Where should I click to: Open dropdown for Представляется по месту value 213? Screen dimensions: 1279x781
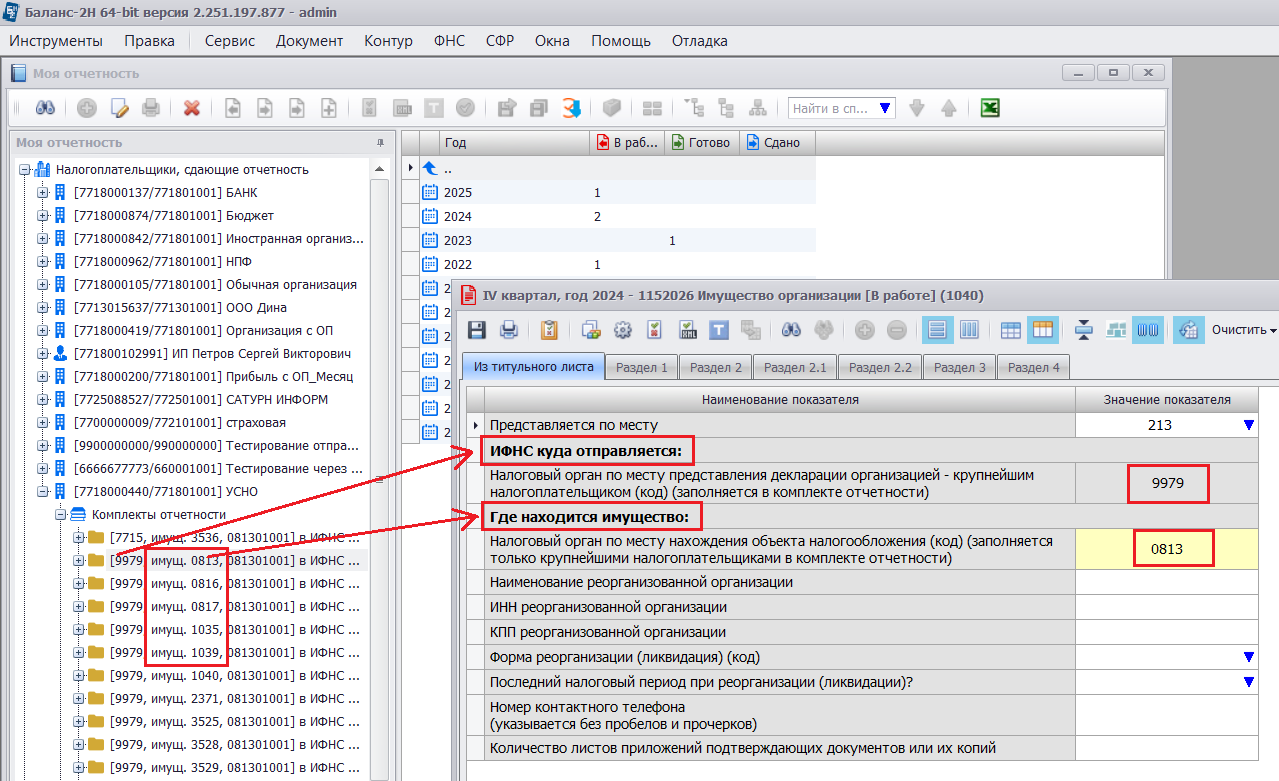pyautogui.click(x=1248, y=425)
